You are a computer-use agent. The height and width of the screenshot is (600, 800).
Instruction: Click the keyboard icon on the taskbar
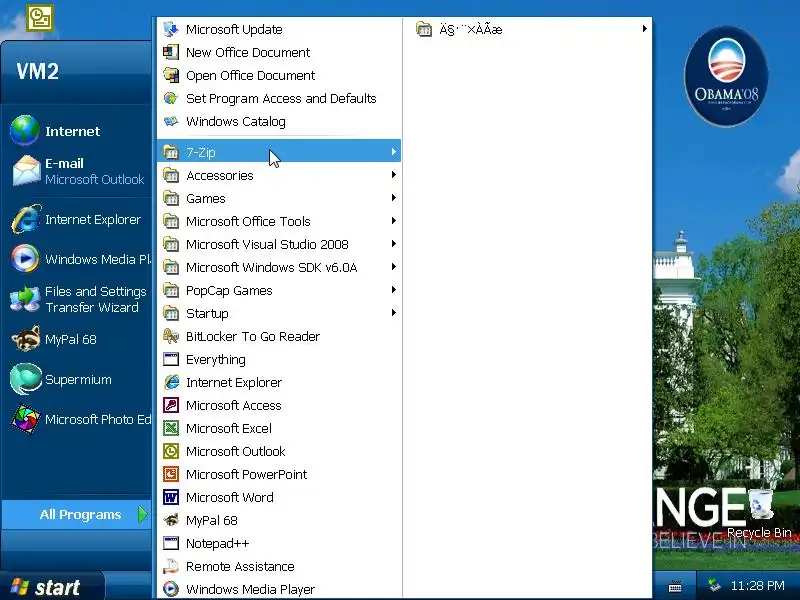click(x=675, y=587)
